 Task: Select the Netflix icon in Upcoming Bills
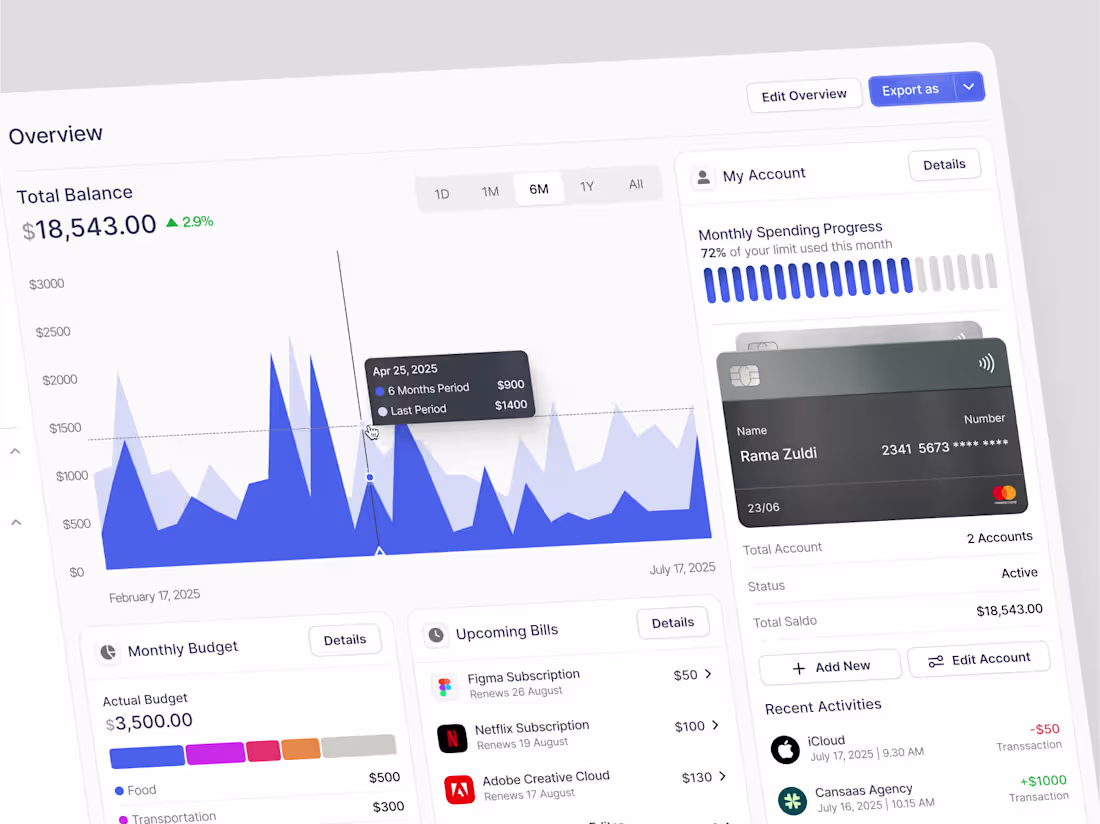click(x=453, y=738)
